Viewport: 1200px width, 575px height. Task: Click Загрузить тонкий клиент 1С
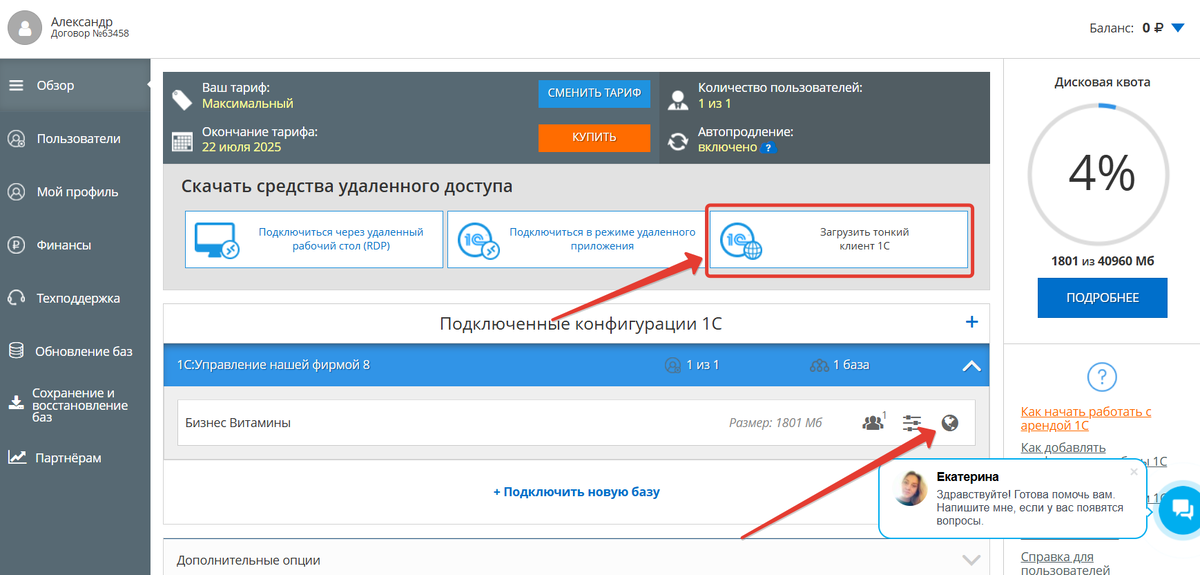click(839, 239)
